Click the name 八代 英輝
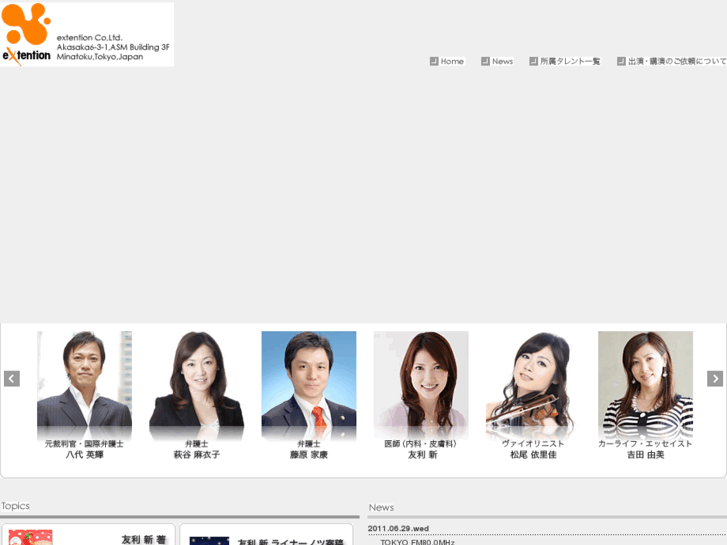The image size is (727, 545). tap(84, 455)
